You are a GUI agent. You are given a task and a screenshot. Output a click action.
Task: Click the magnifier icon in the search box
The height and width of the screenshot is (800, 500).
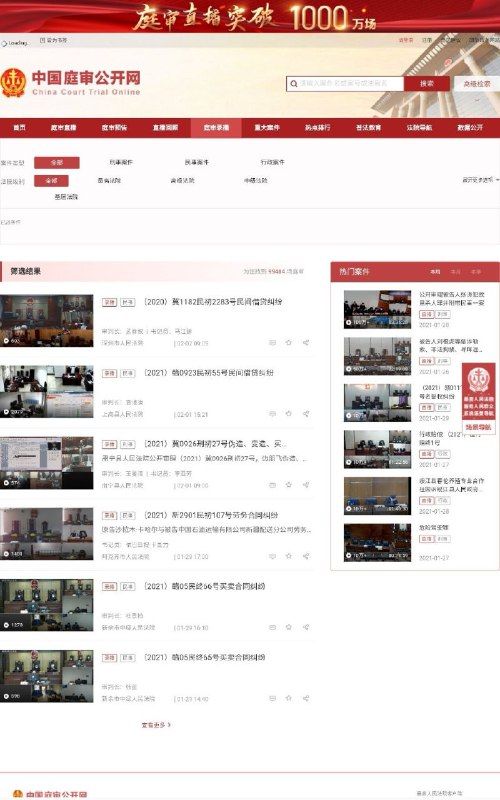point(293,84)
